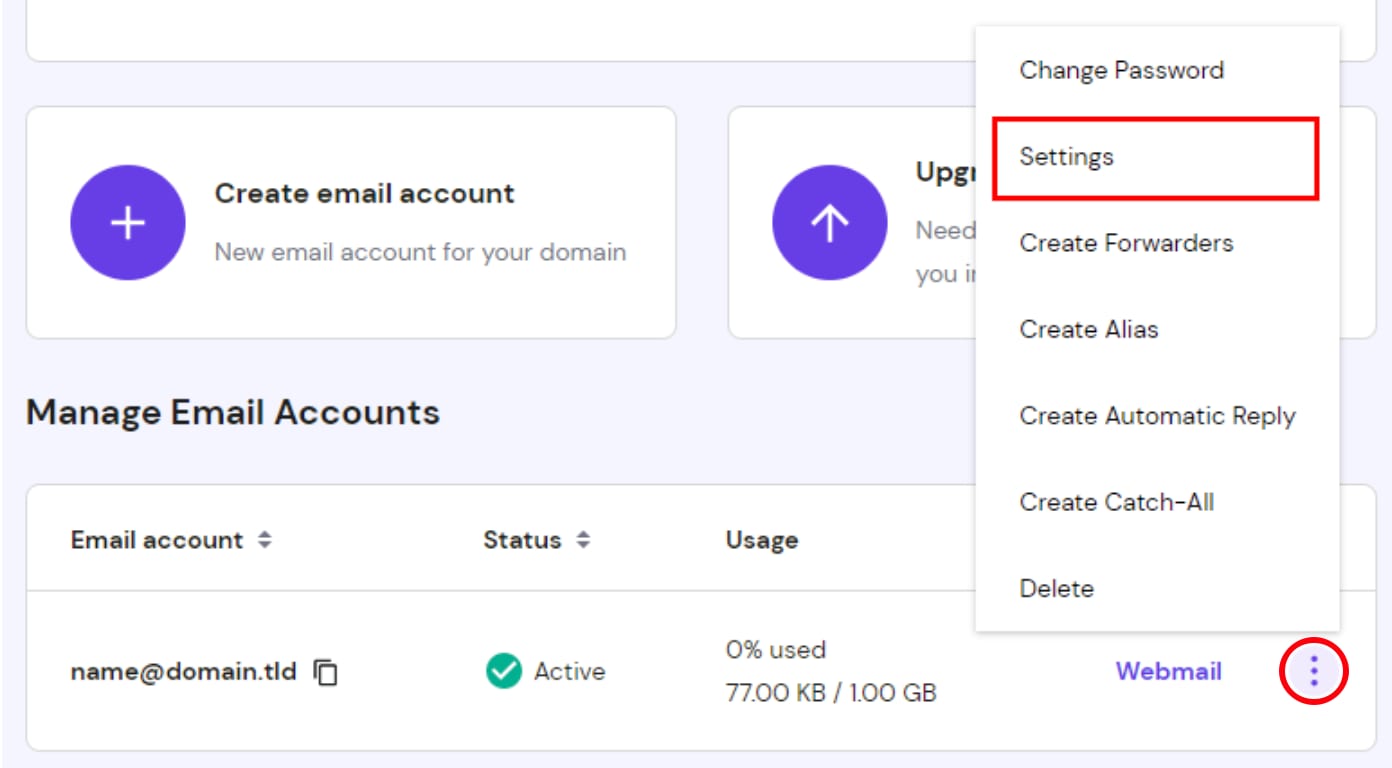Viewport: 1392px width, 768px height.
Task: Choose Change Password from the menu
Action: 1121,70
